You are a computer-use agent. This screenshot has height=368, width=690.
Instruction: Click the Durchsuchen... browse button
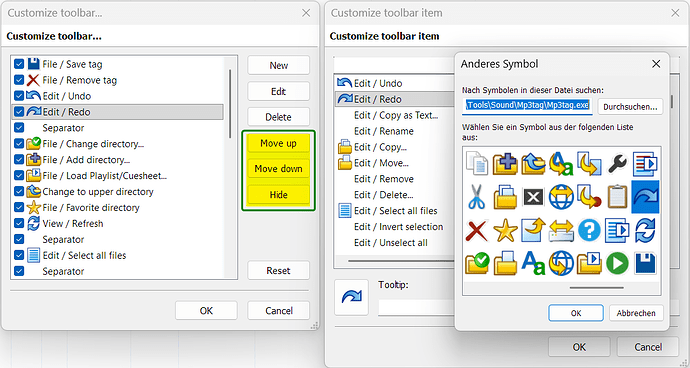click(630, 107)
